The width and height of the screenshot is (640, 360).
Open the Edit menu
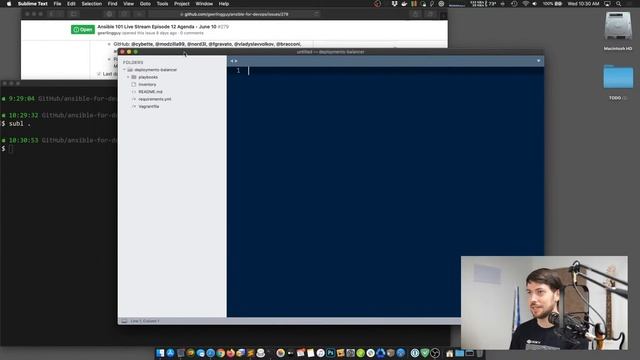point(71,4)
